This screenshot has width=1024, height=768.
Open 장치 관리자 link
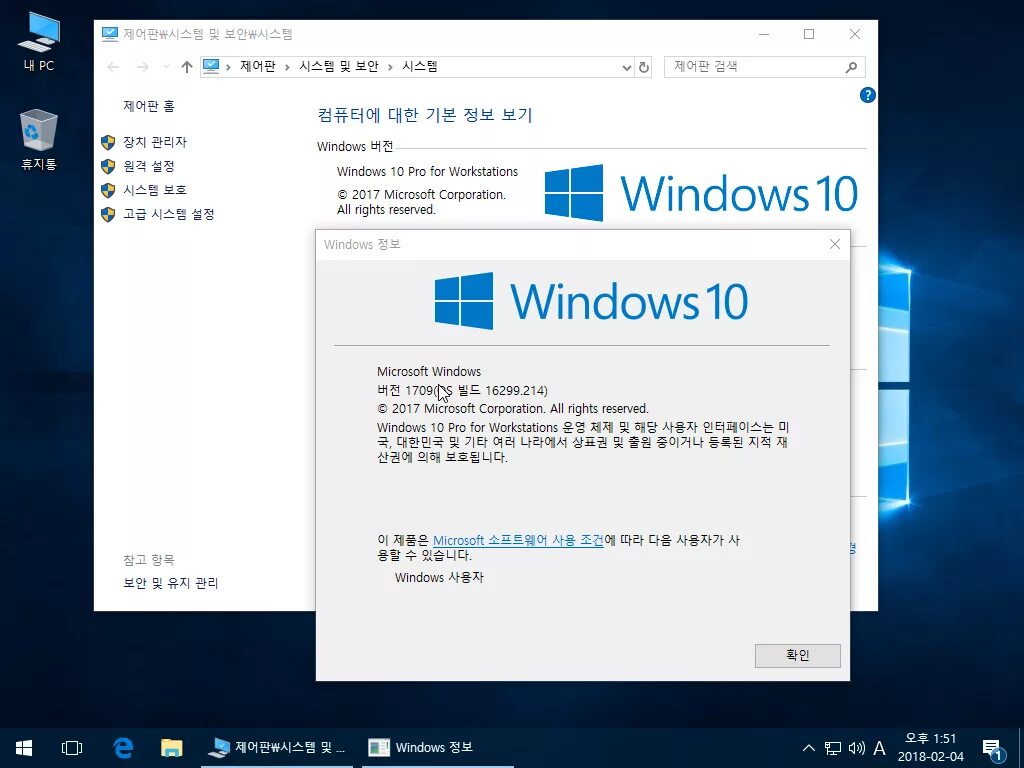click(155, 142)
